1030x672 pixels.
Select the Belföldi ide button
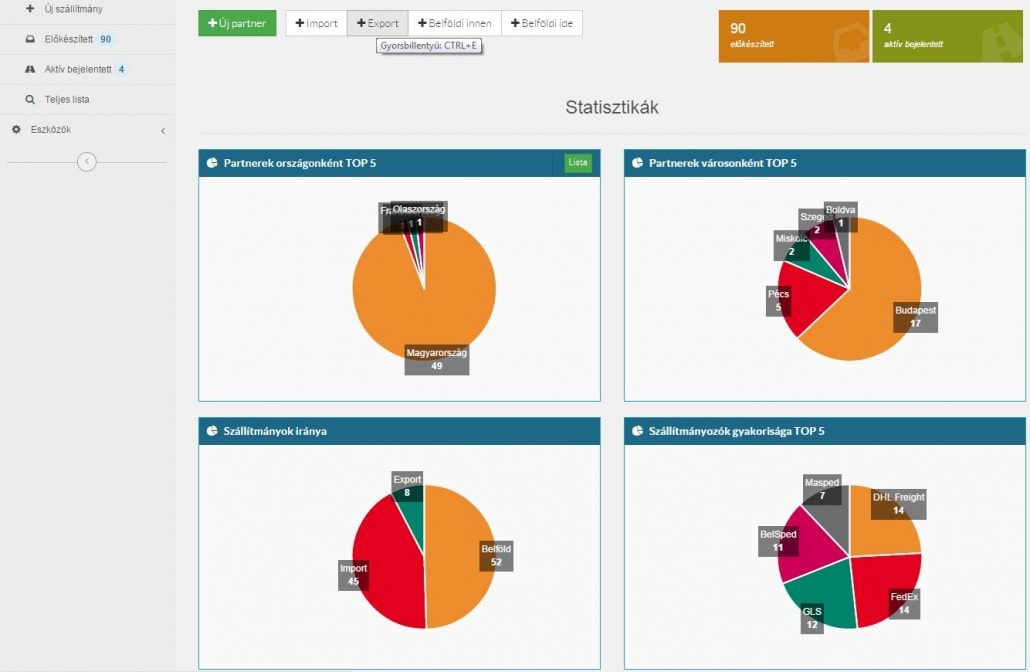point(541,23)
